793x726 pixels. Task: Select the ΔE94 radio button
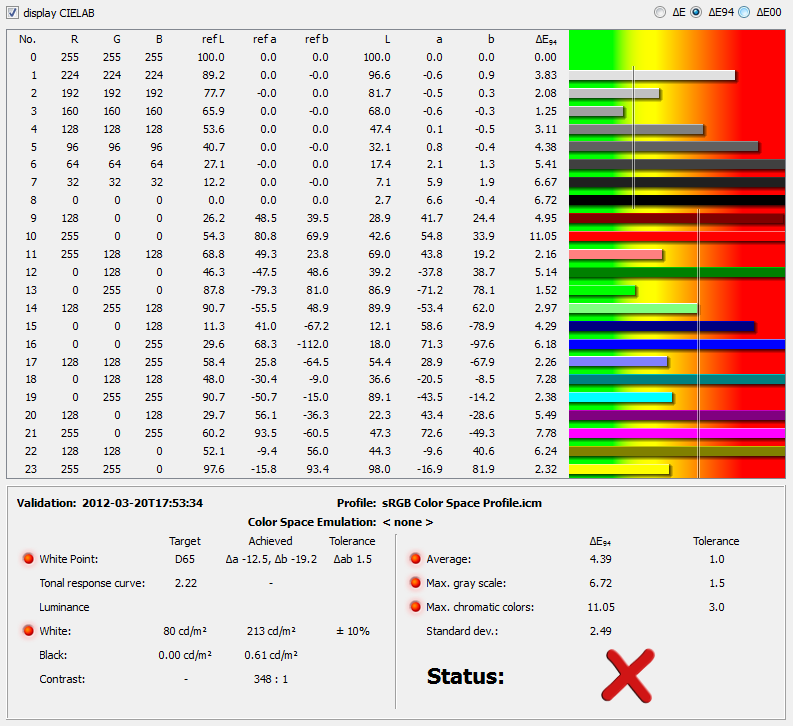point(695,12)
